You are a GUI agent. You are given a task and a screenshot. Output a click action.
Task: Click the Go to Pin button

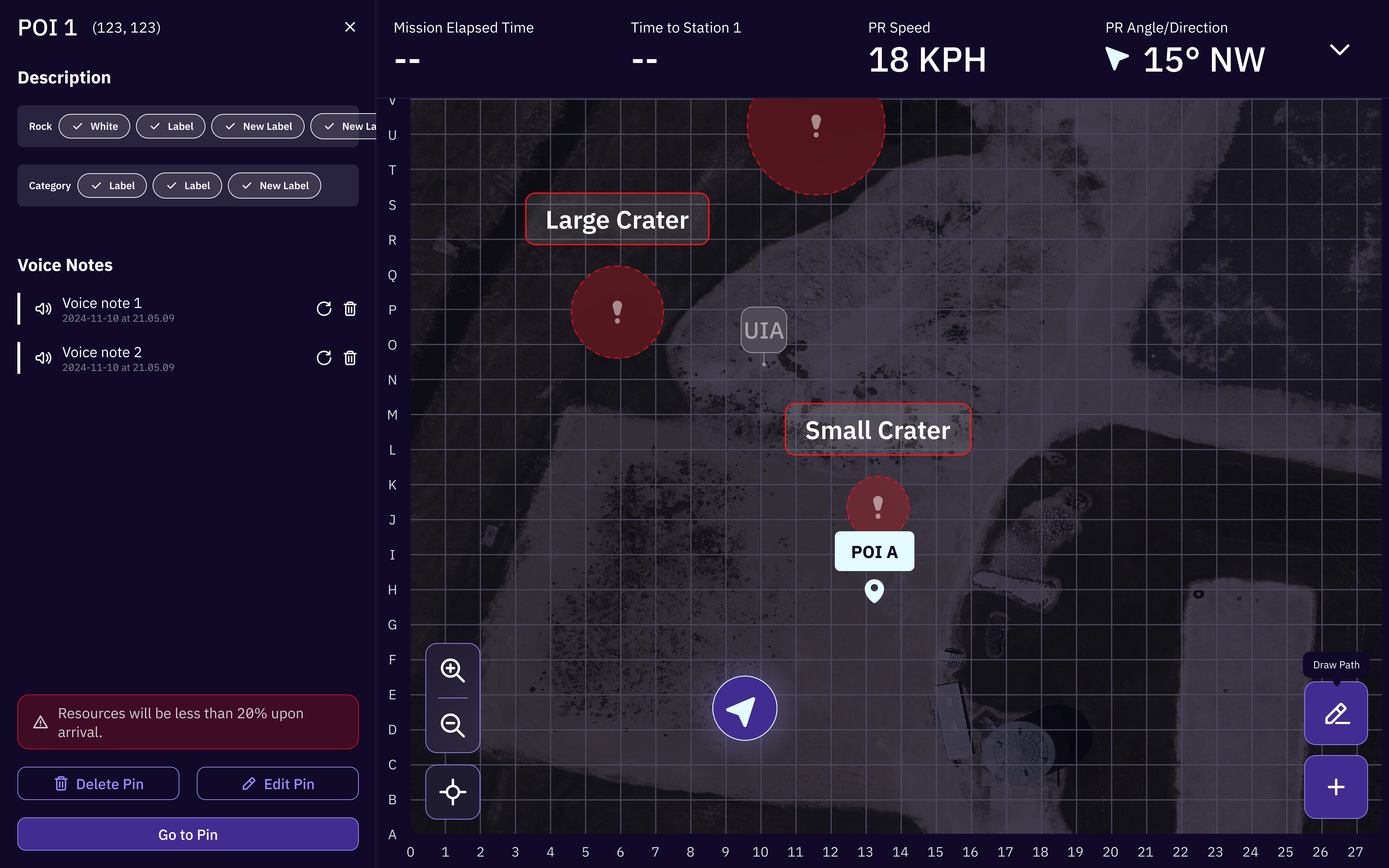tap(188, 834)
